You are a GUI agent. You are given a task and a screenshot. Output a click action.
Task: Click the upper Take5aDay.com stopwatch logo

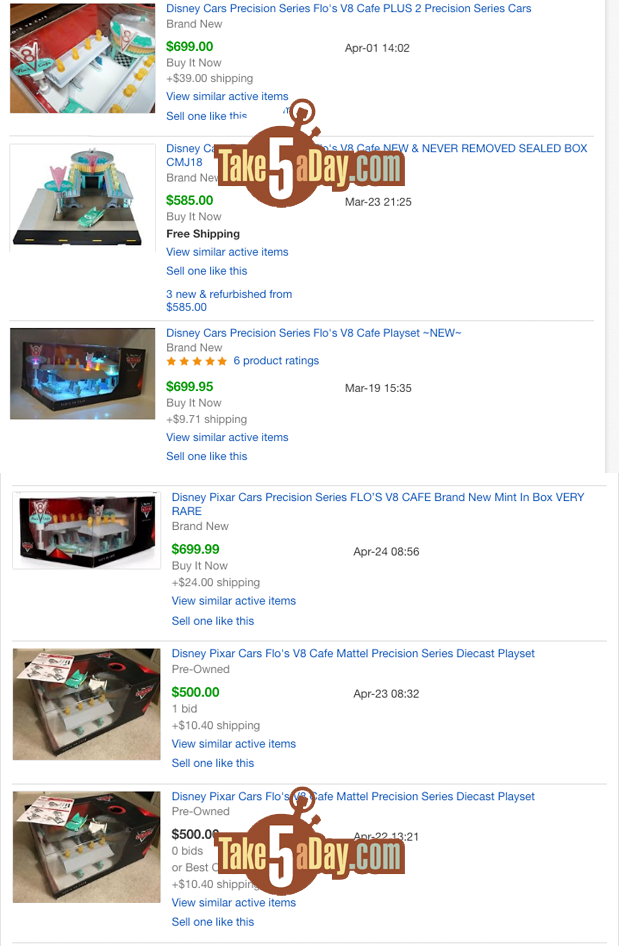(309, 155)
